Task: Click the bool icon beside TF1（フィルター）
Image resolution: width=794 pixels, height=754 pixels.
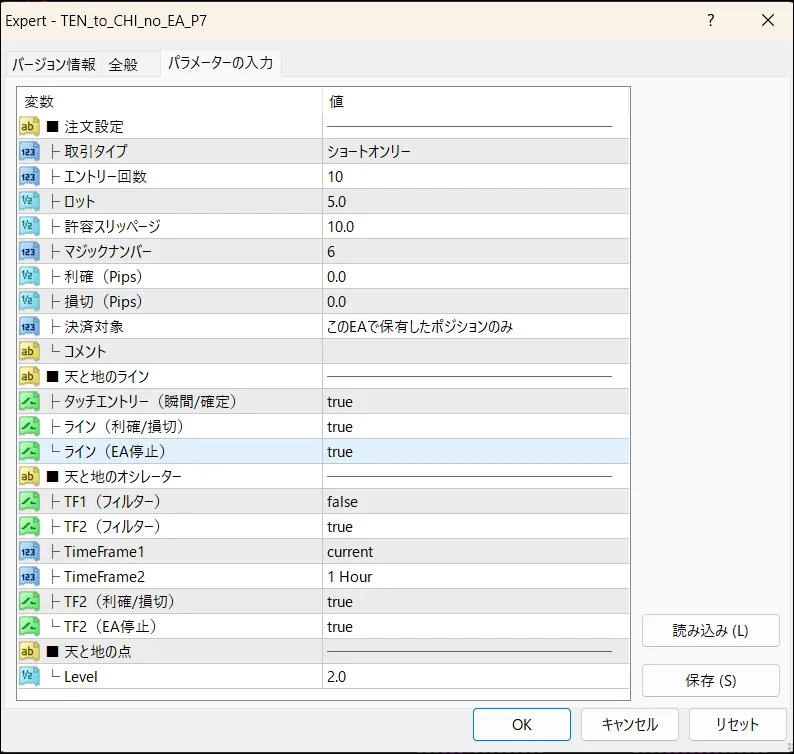Action: coord(29,501)
